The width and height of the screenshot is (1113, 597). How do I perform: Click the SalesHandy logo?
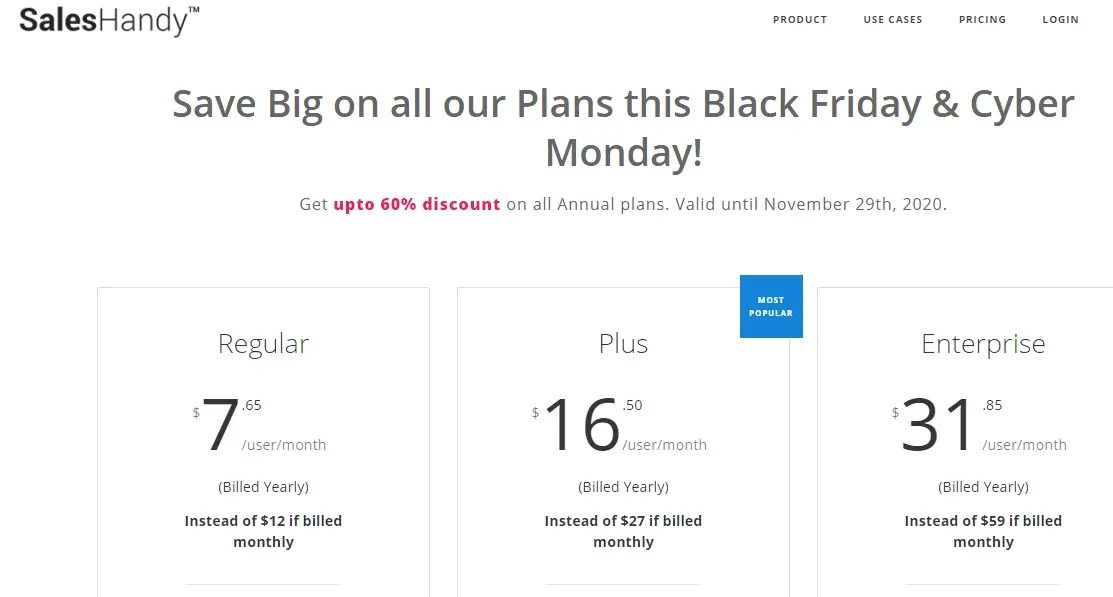point(107,20)
